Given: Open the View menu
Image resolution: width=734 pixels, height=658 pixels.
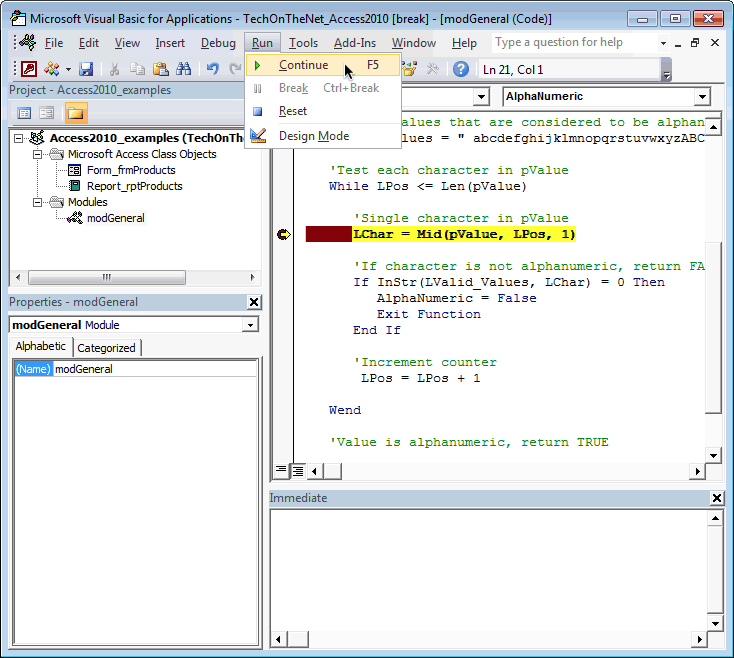Looking at the screenshot, I should (x=127, y=43).
